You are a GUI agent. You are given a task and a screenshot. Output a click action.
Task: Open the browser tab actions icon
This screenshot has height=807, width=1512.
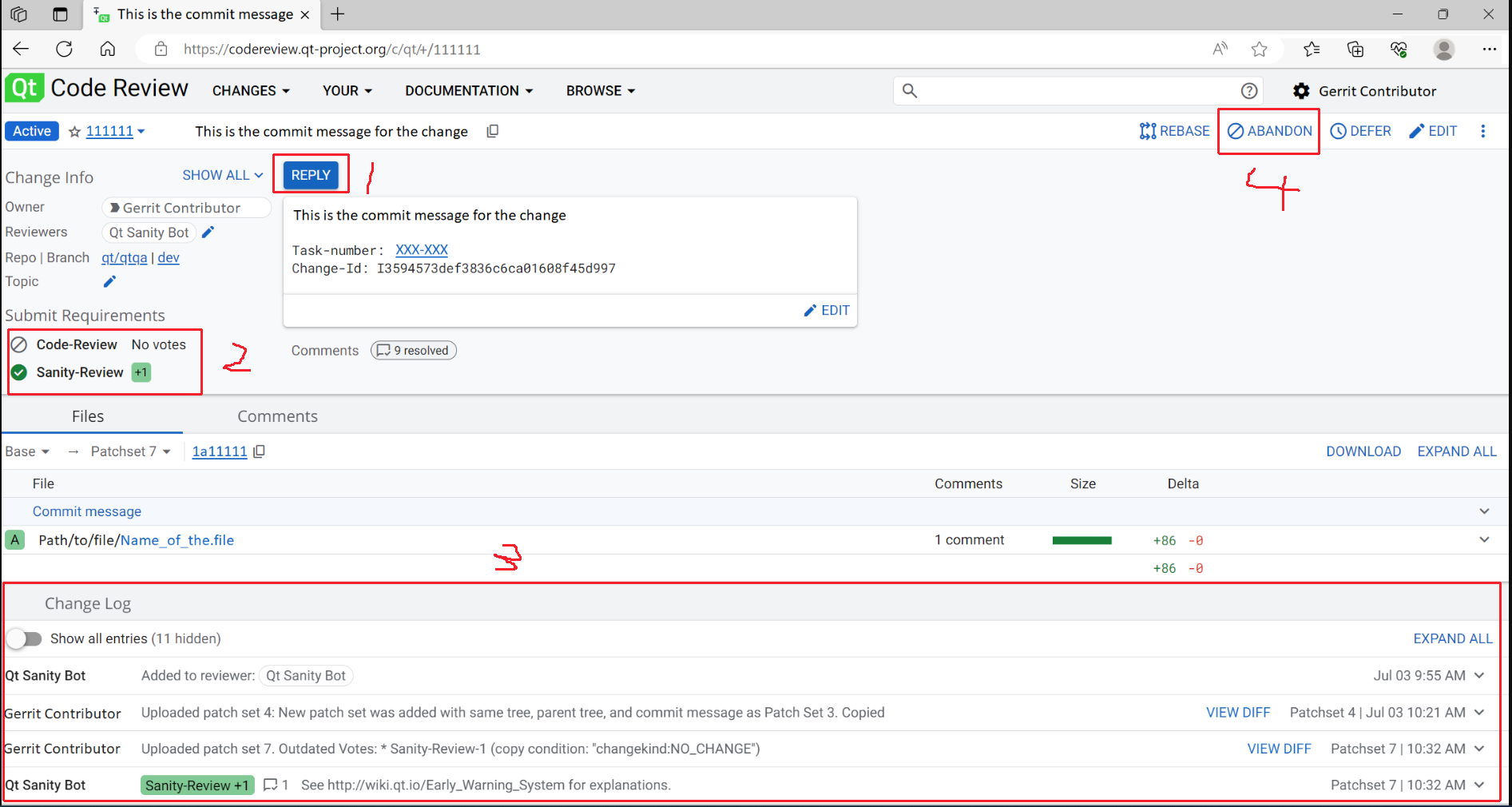[60, 14]
